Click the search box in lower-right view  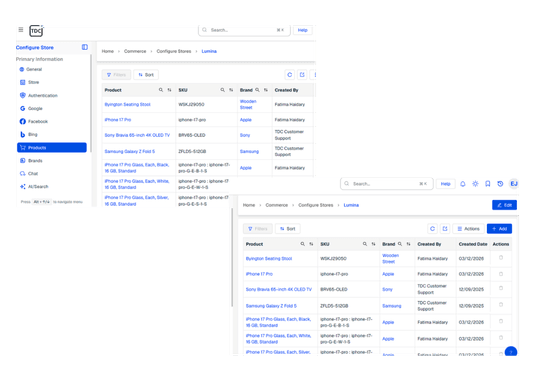(x=387, y=184)
